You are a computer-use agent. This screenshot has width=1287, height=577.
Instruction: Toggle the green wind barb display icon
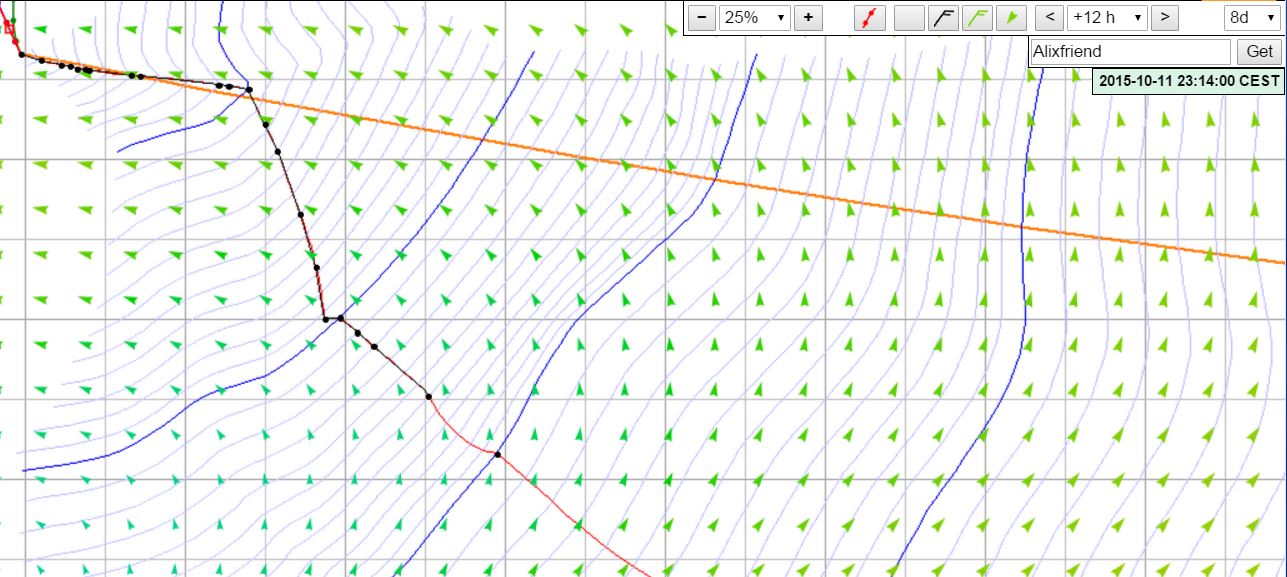[x=977, y=17]
